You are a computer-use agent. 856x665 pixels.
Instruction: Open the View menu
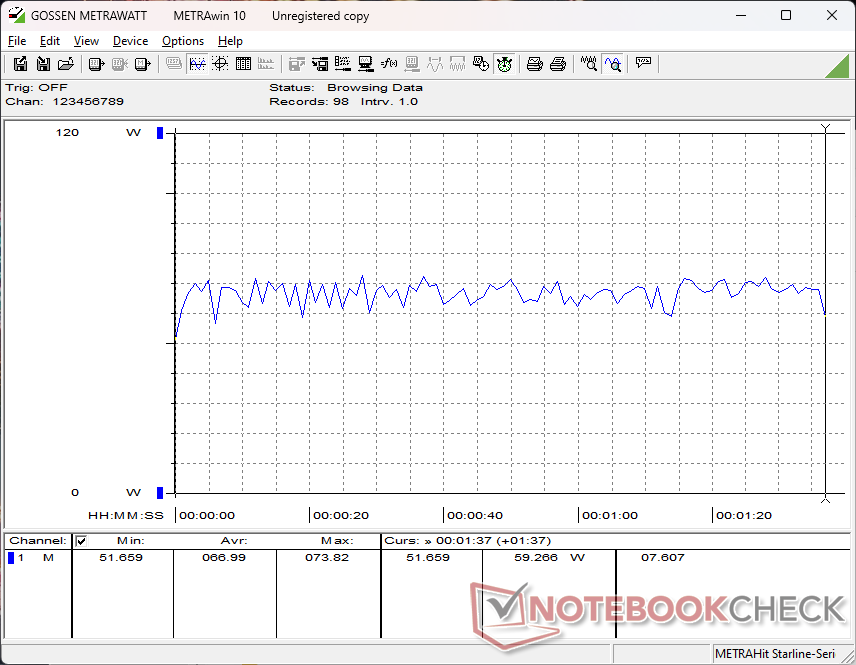[x=86, y=41]
